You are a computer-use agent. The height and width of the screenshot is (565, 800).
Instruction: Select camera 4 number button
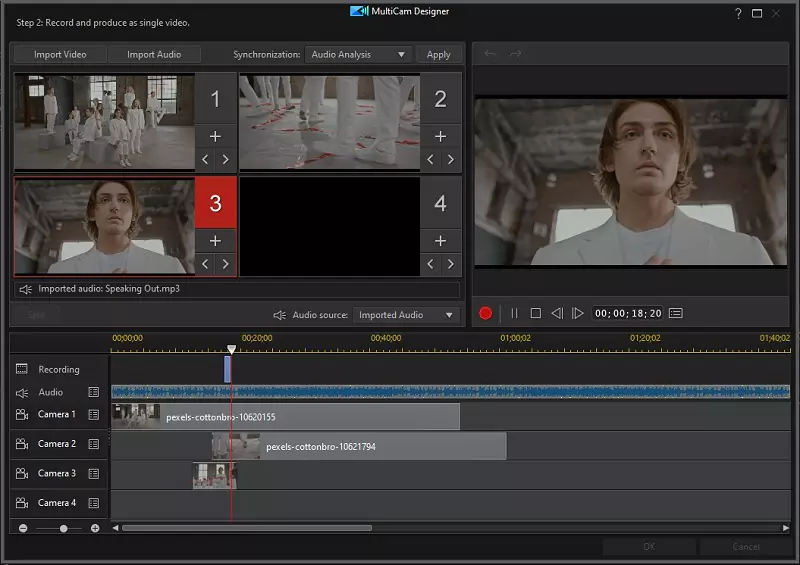tap(440, 203)
